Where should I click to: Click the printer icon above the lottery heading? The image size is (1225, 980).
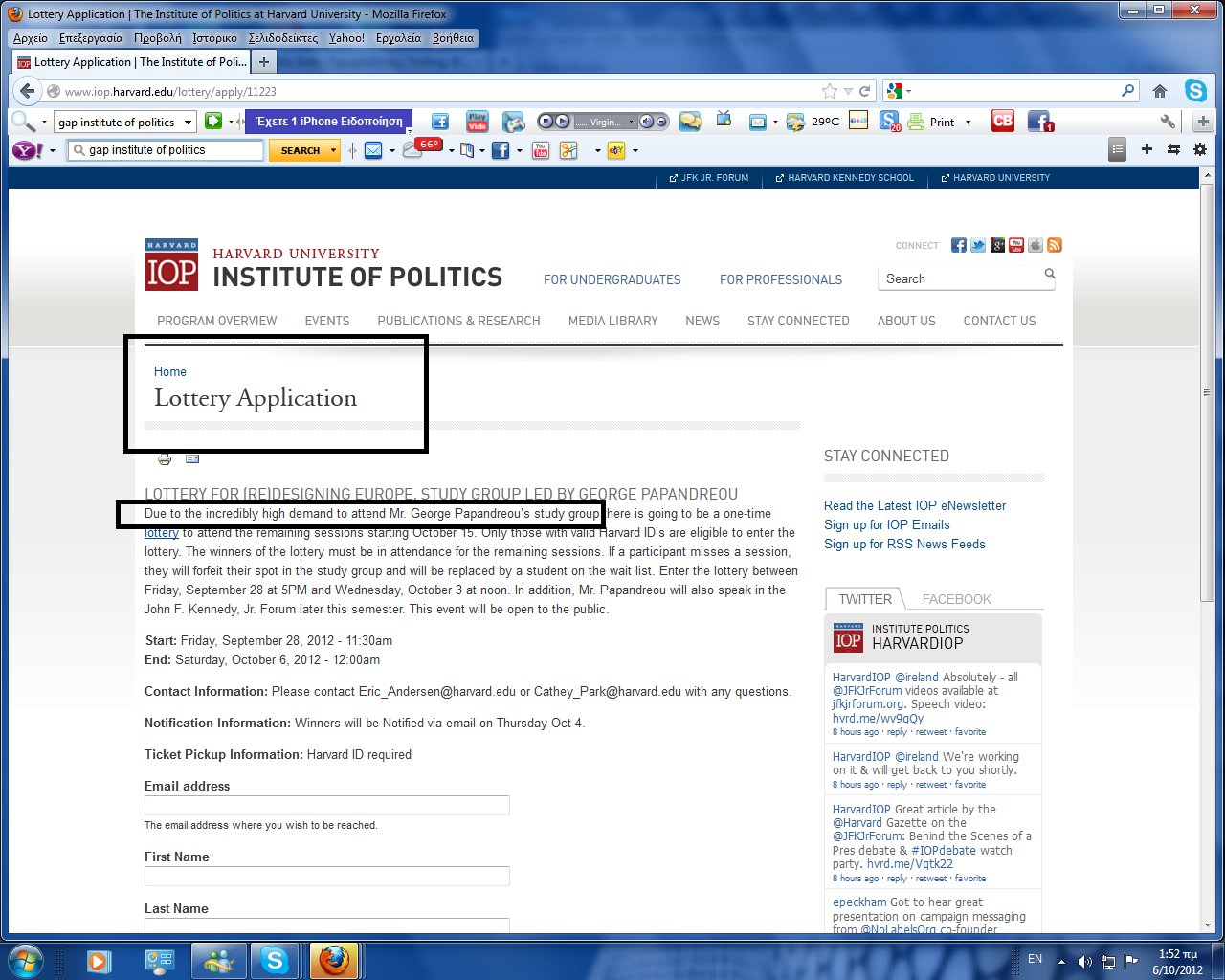(165, 459)
